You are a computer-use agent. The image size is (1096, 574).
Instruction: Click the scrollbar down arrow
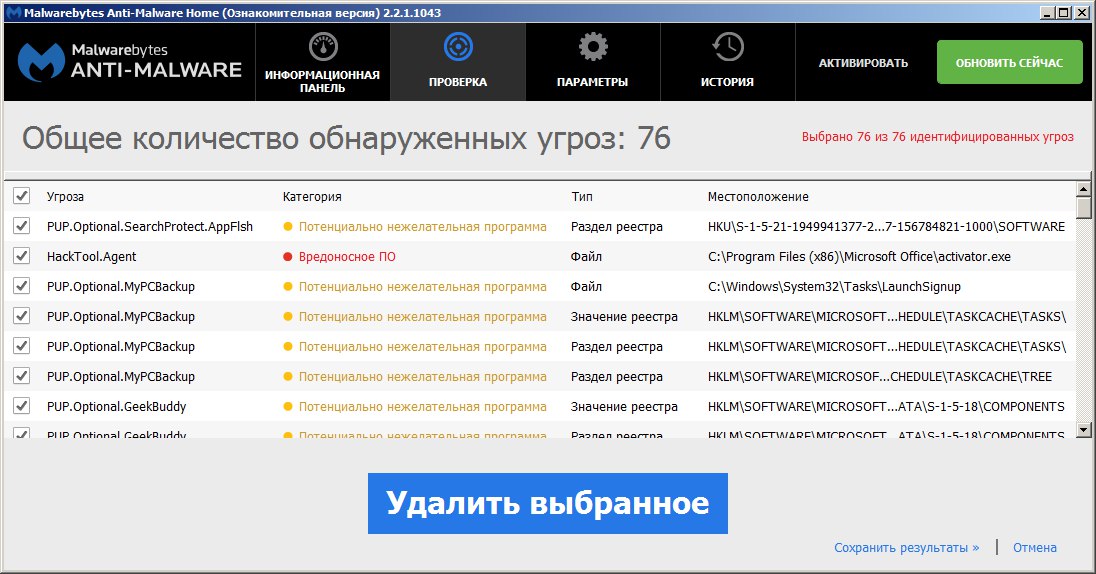[x=1083, y=430]
